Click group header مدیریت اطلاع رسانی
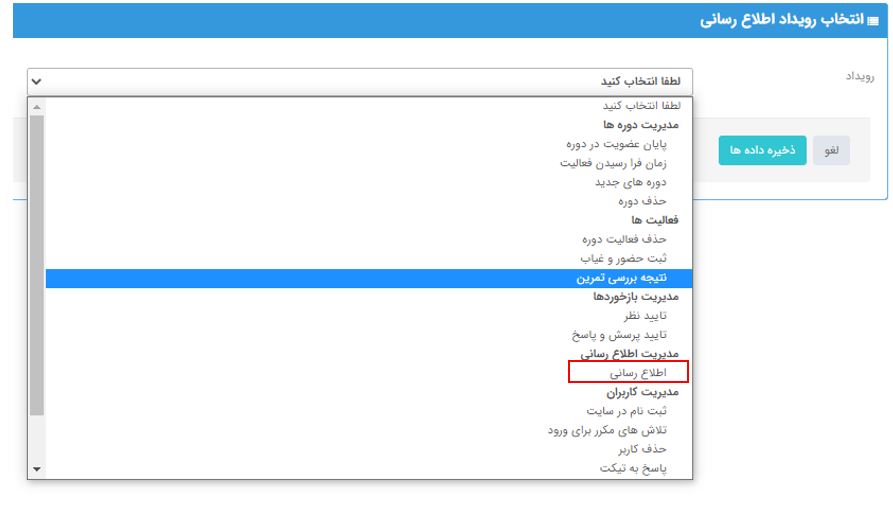This screenshot has width=893, height=522. click(x=629, y=354)
